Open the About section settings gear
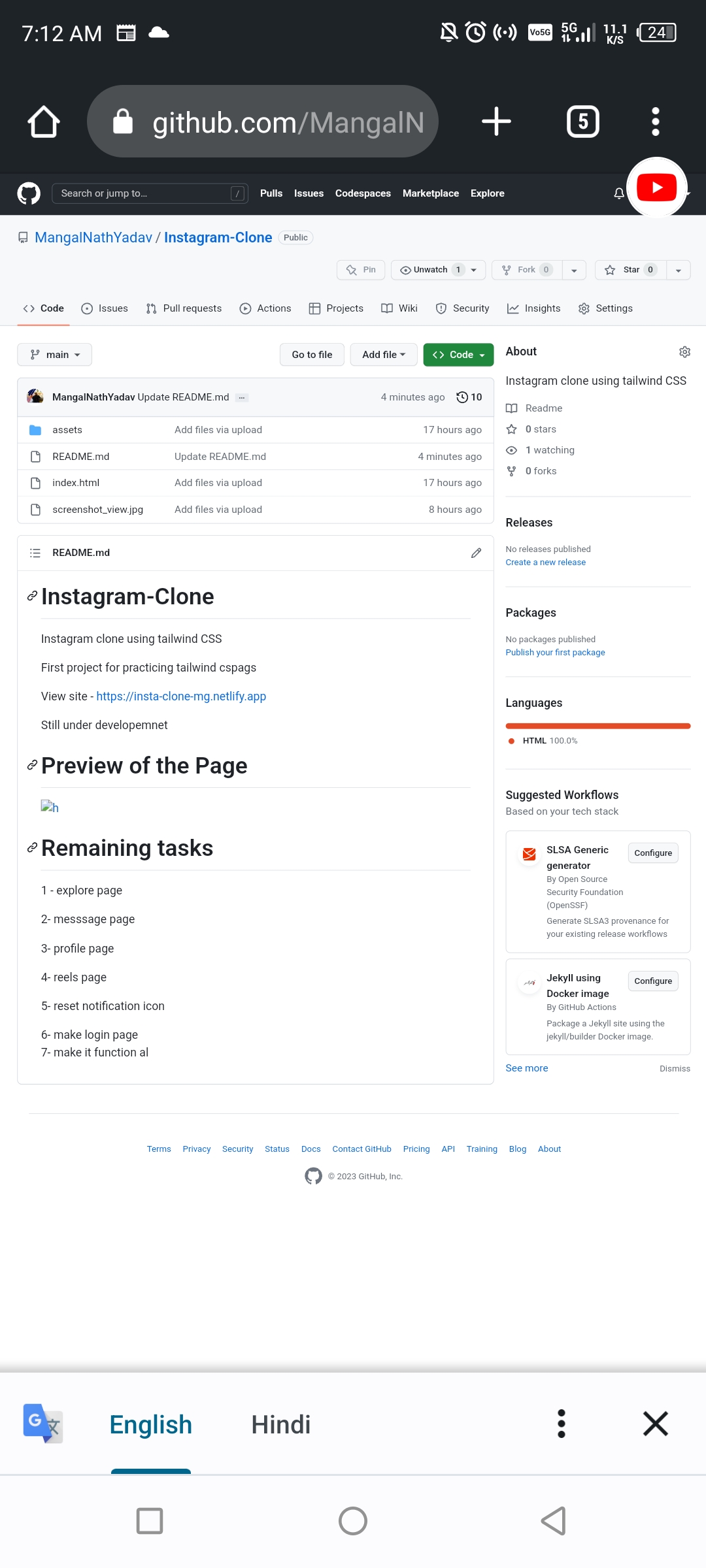This screenshot has height=1568, width=706. (x=684, y=351)
